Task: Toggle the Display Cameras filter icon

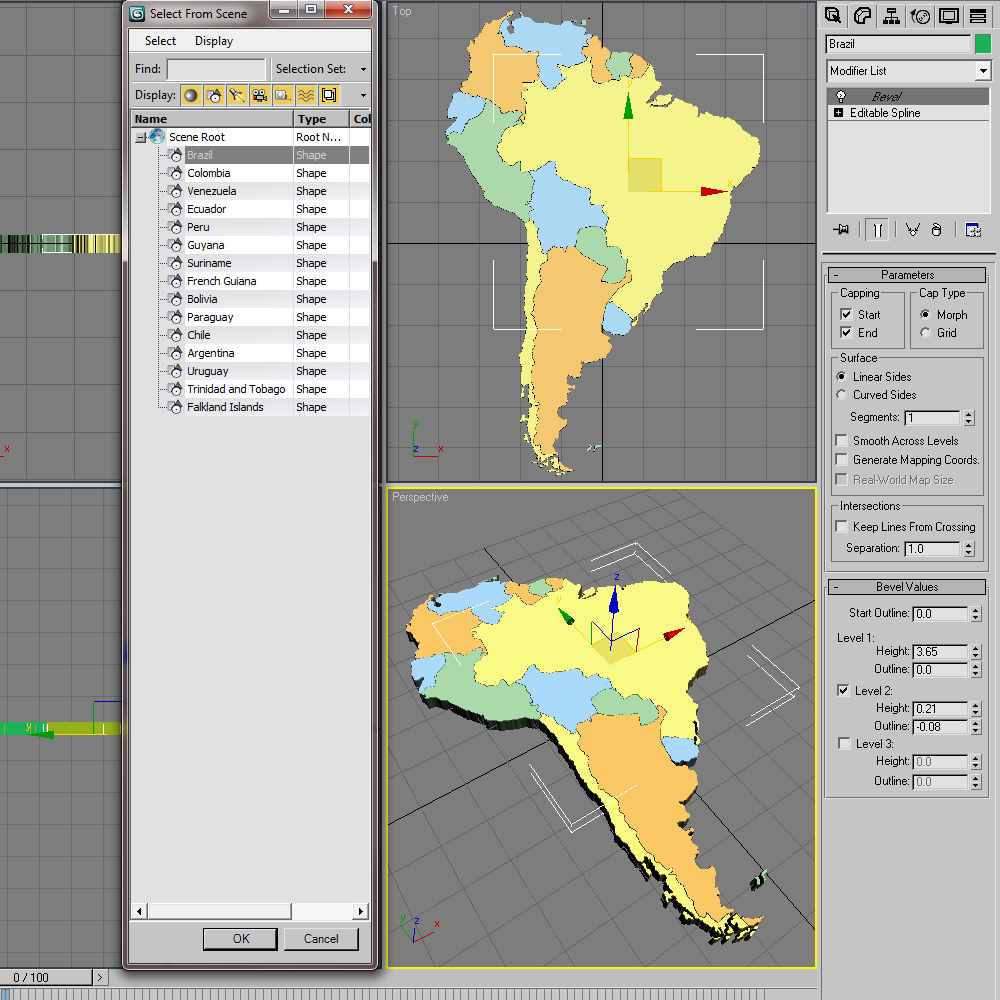Action: (x=260, y=94)
